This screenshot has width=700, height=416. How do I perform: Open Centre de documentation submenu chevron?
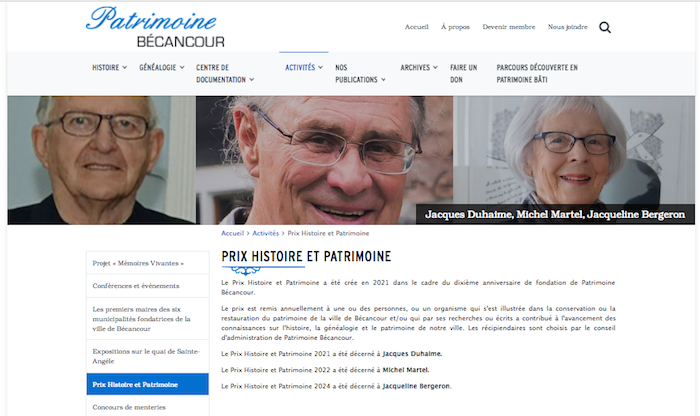[x=252, y=79]
